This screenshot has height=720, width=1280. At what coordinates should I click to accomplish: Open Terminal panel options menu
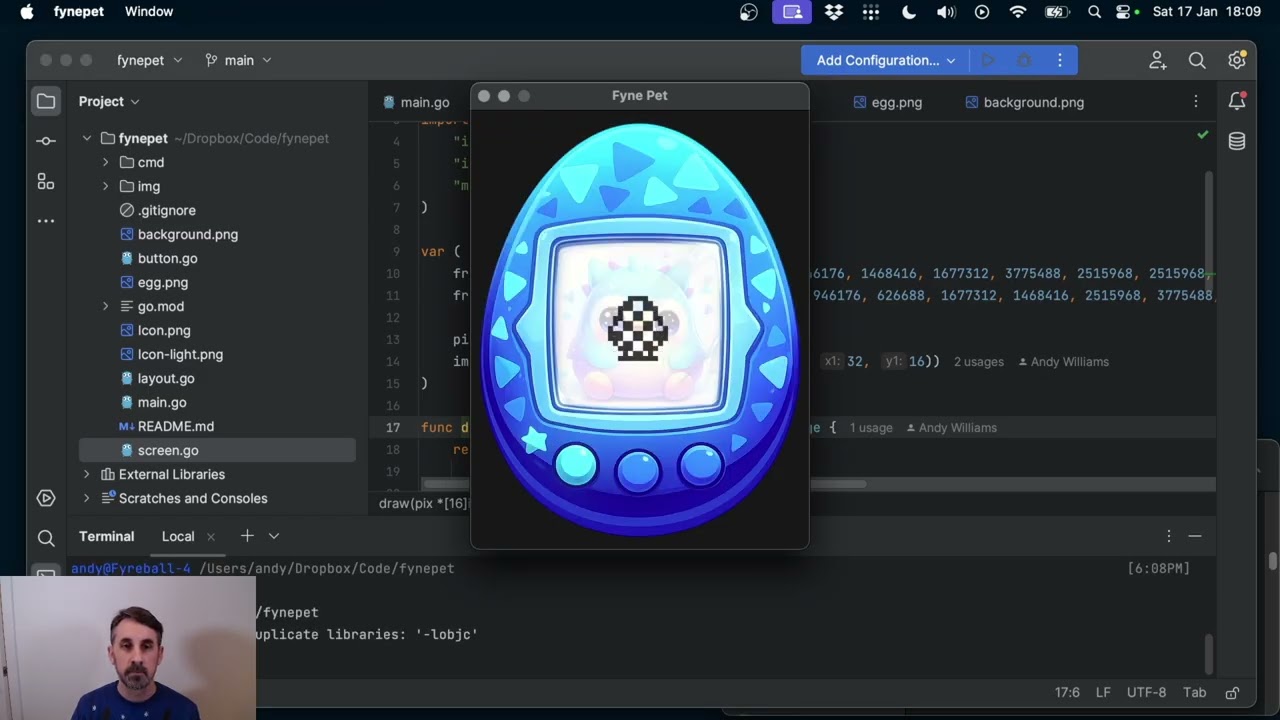point(1169,536)
